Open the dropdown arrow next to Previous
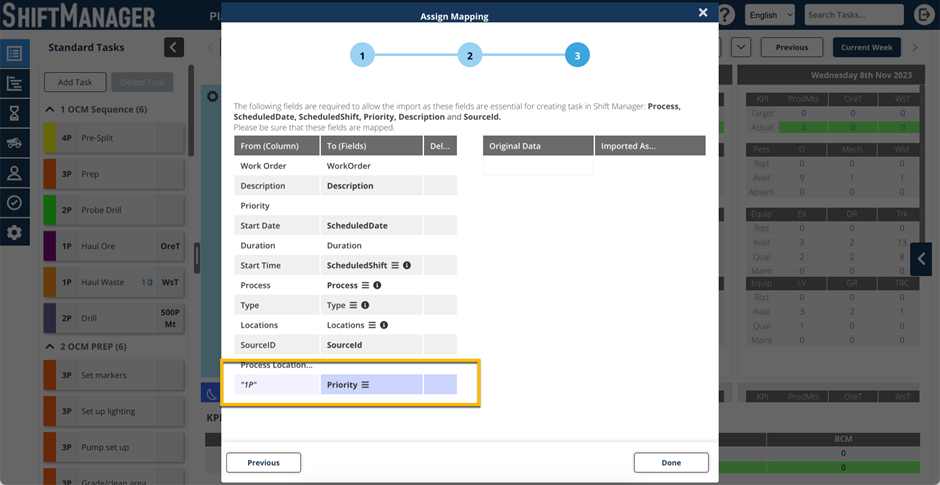 point(741,47)
